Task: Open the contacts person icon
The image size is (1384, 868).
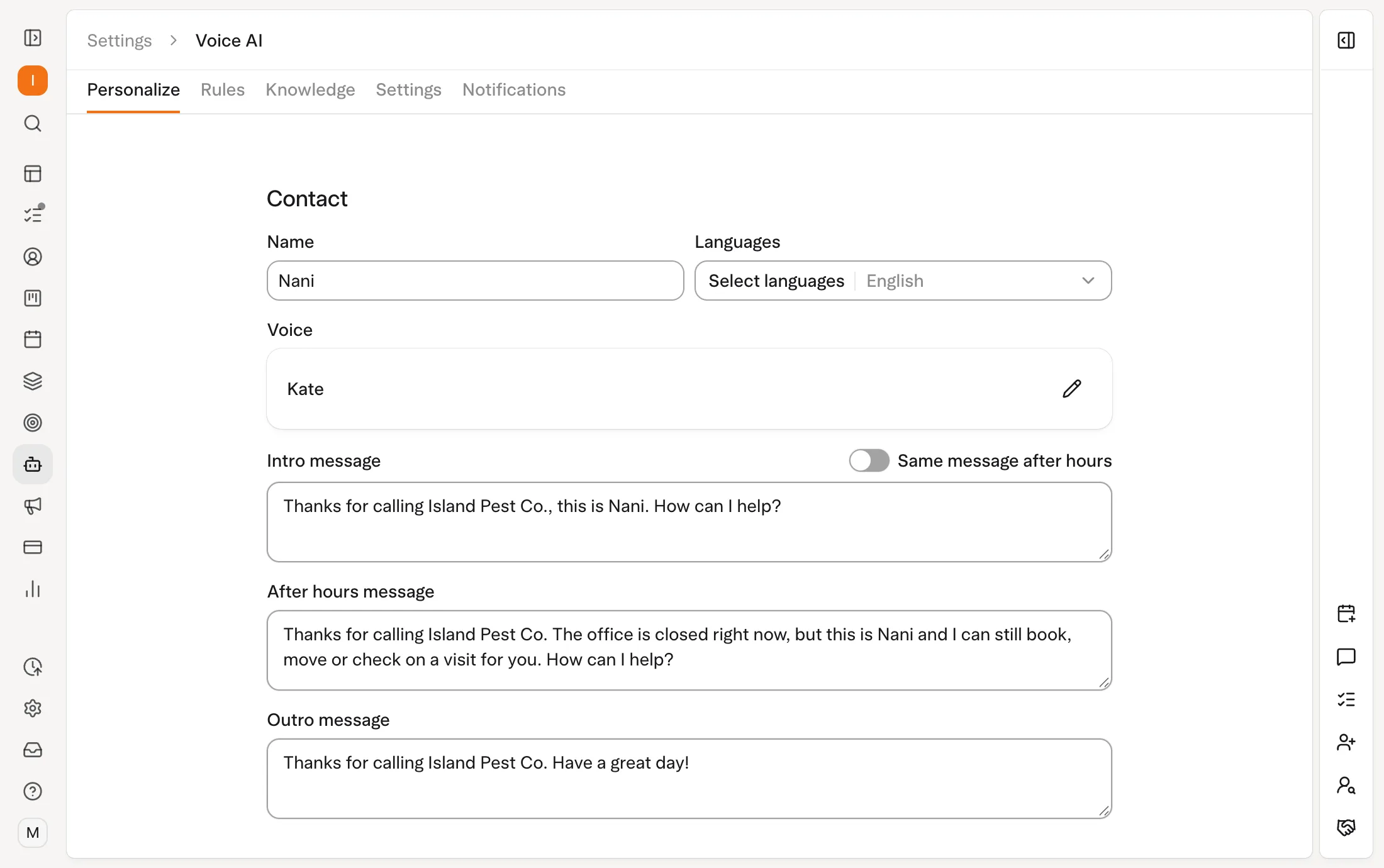Action: [33, 257]
